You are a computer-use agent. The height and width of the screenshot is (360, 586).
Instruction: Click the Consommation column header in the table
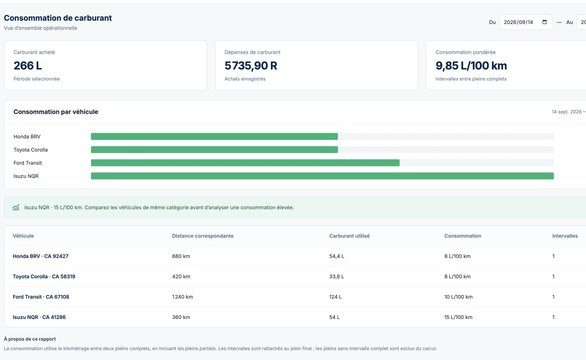(463, 236)
